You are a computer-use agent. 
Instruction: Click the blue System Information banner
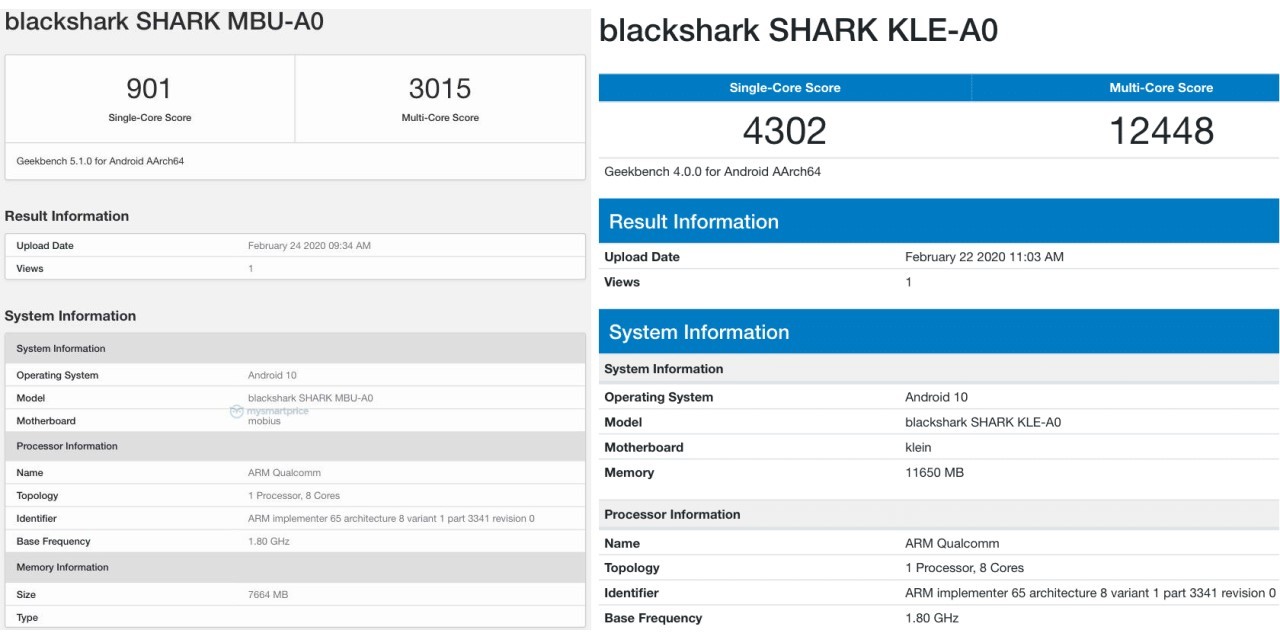click(x=939, y=332)
